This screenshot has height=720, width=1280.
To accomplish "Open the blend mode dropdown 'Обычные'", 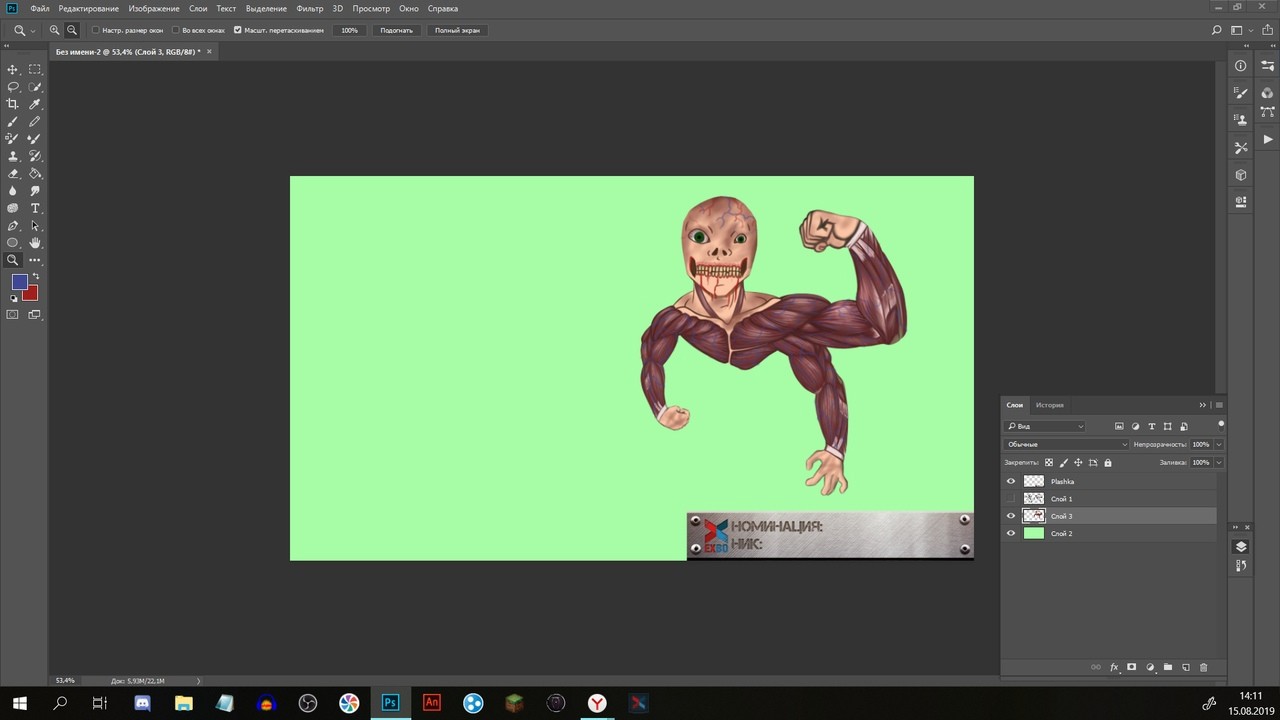I will 1066,444.
